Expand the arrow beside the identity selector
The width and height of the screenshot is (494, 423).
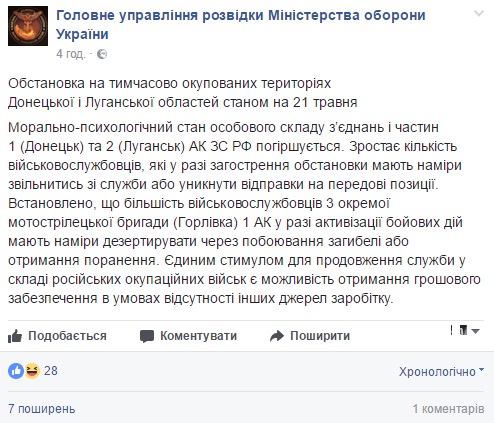coord(476,331)
